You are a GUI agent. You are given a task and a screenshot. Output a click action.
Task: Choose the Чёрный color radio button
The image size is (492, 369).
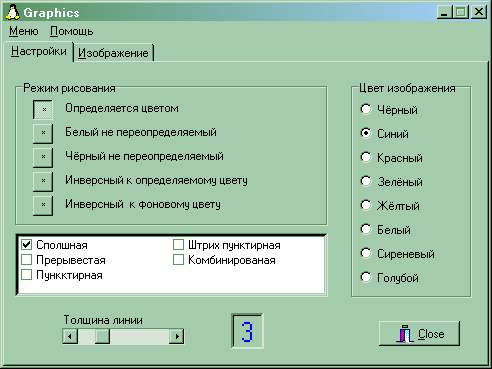pyautogui.click(x=366, y=109)
